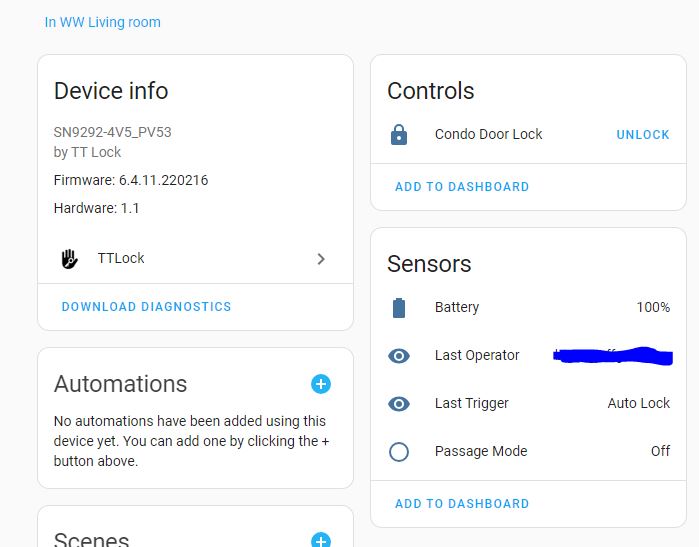Open the Battery sensor entity details

coord(528,308)
